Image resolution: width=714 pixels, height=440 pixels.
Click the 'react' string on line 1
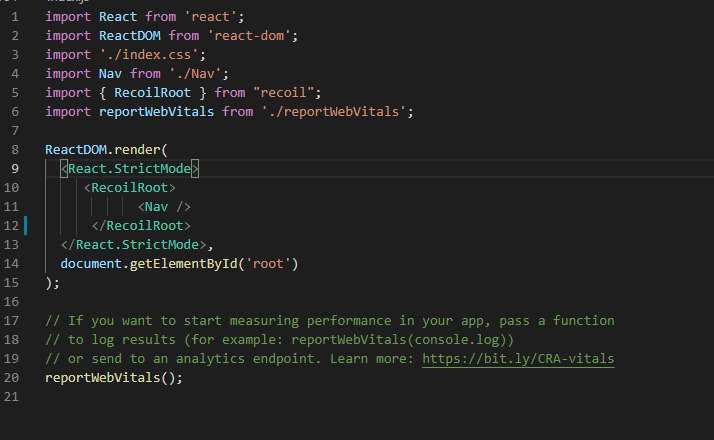[210, 17]
